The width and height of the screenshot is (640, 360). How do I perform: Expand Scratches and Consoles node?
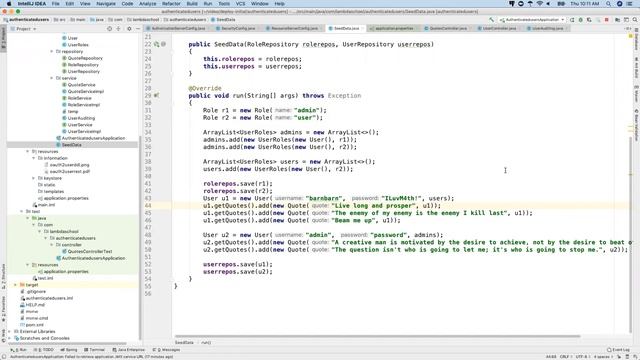(10, 338)
